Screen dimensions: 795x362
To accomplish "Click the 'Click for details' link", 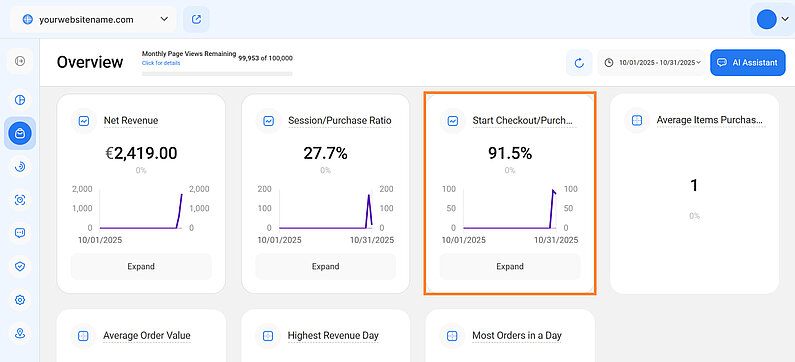I will tap(161, 63).
